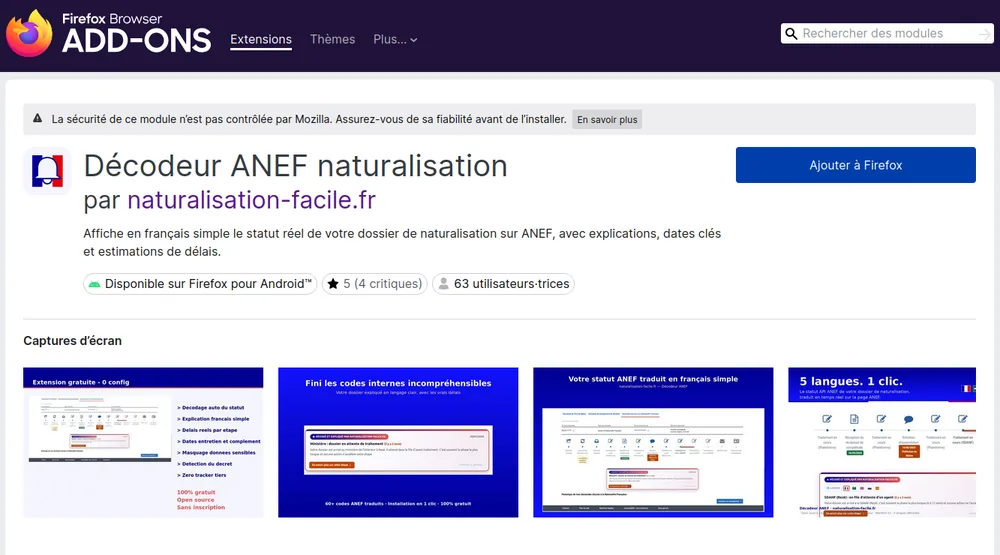The height and width of the screenshot is (555, 1000).
Task: Click the star rating icon
Action: (x=333, y=284)
